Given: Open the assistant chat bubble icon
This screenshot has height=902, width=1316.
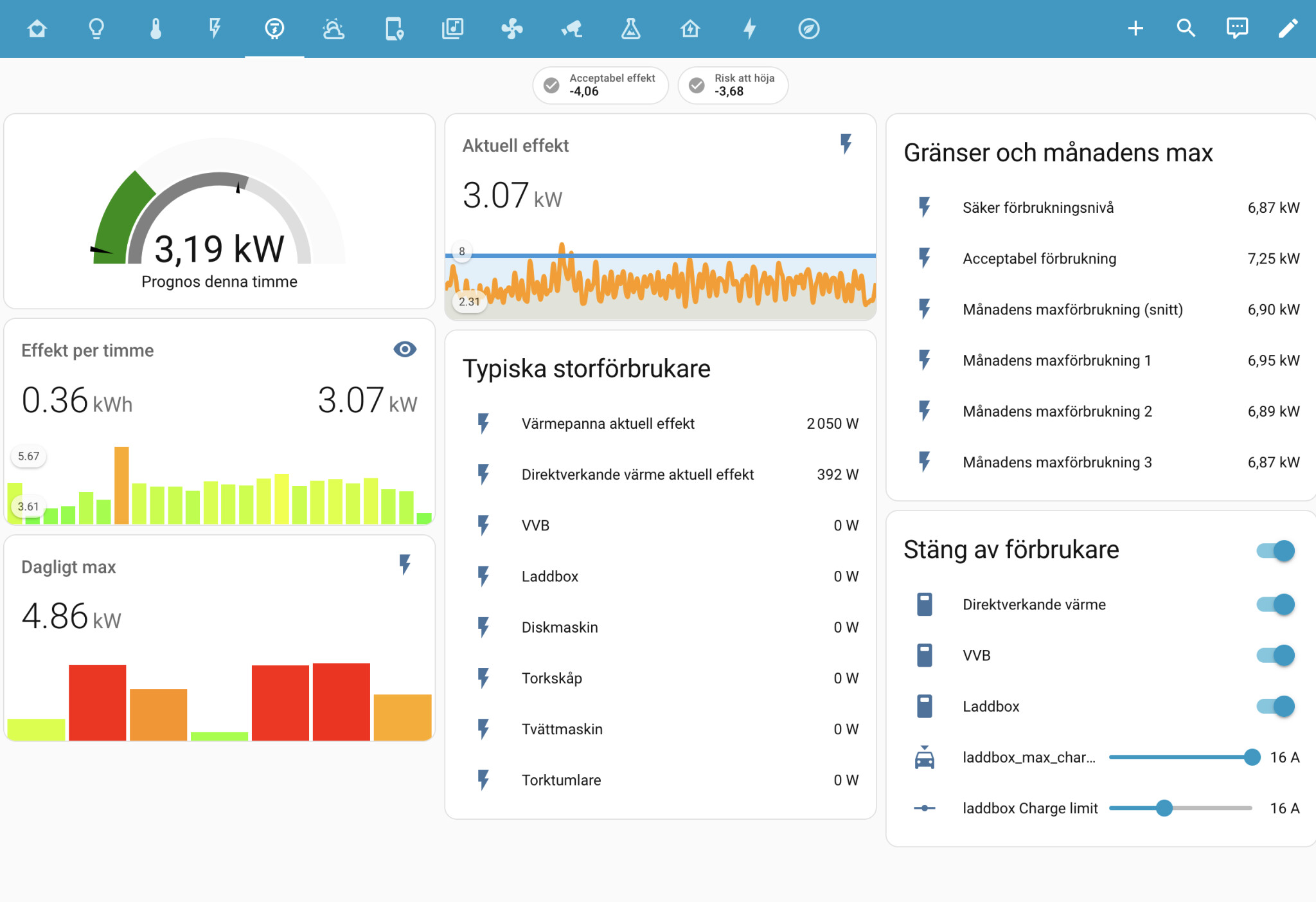Looking at the screenshot, I should pos(1237,28).
